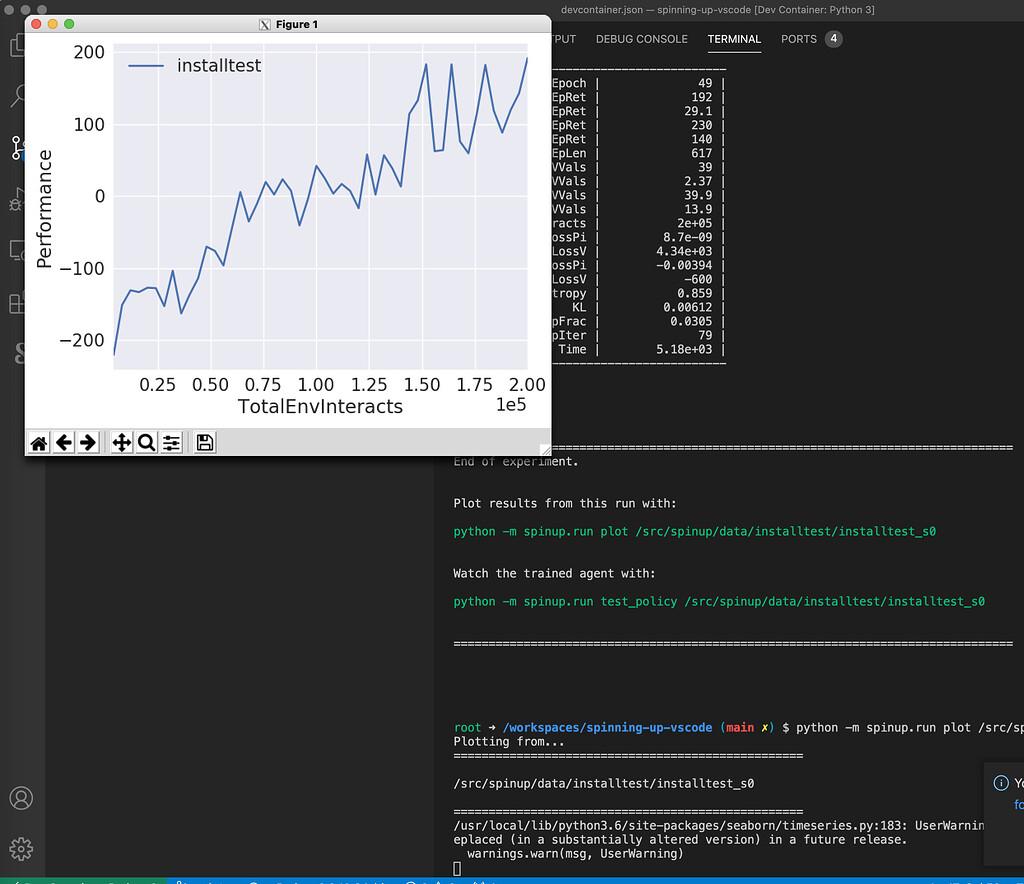This screenshot has height=884, width=1024.
Task: Select the TERMINAL tab
Action: click(734, 39)
